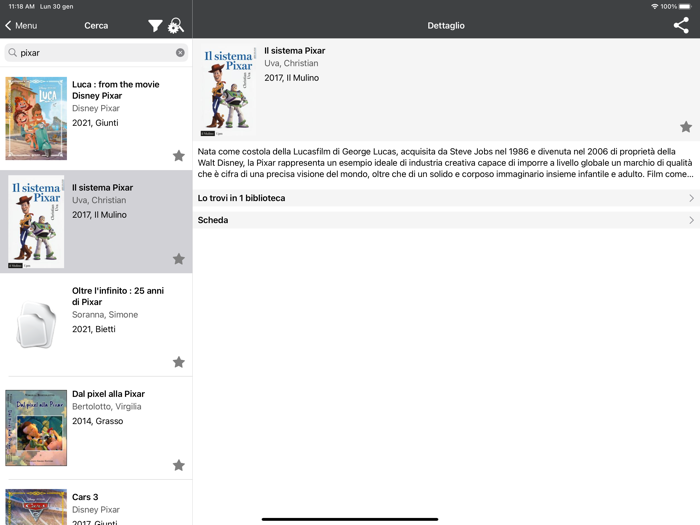Select Oltre l'infinito : 25 anni title

pyautogui.click(x=118, y=296)
